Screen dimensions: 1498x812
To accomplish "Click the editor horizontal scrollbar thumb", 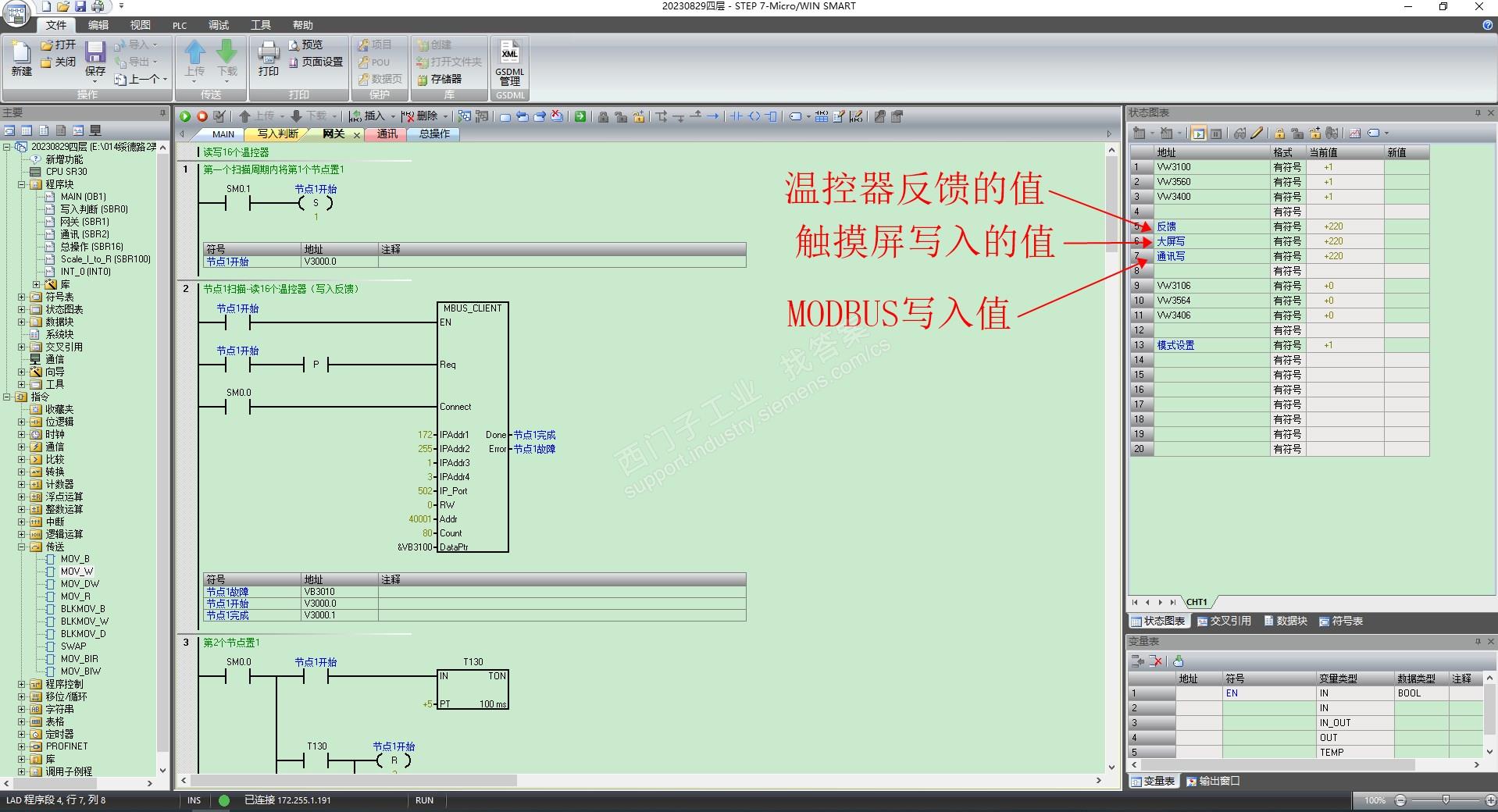I will pyautogui.click(x=354, y=780).
